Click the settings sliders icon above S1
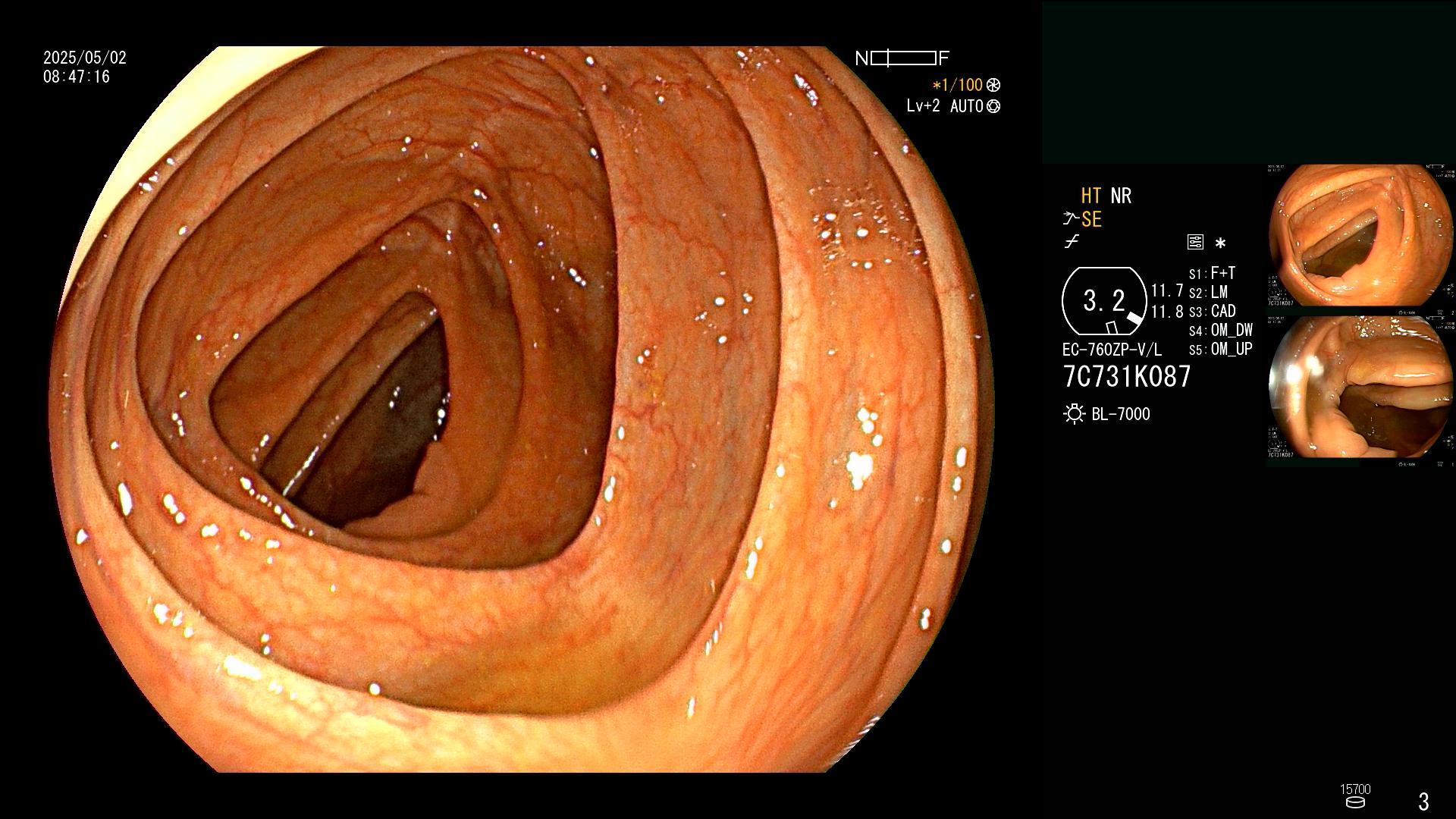The image size is (1456, 819). pyautogui.click(x=1195, y=243)
